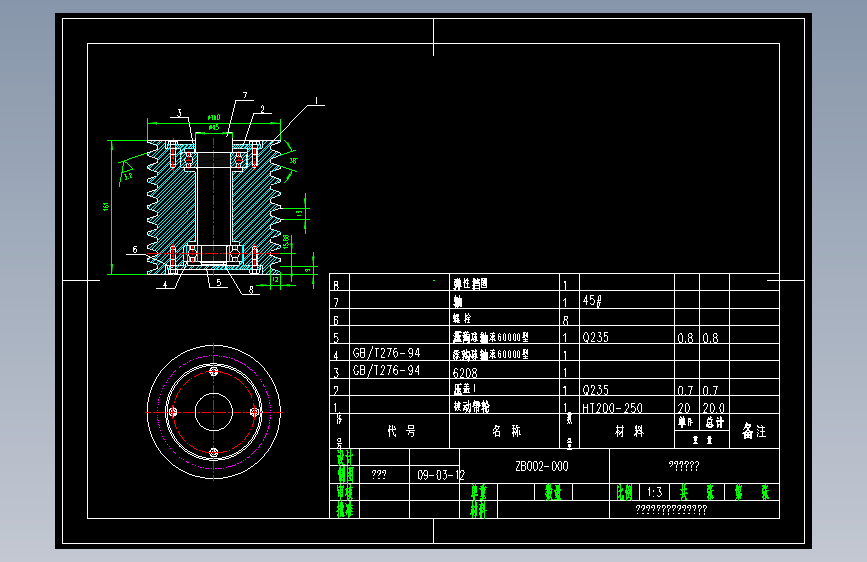This screenshot has width=867, height=562.
Task: Click the ??? name cell near date
Action: click(x=379, y=475)
